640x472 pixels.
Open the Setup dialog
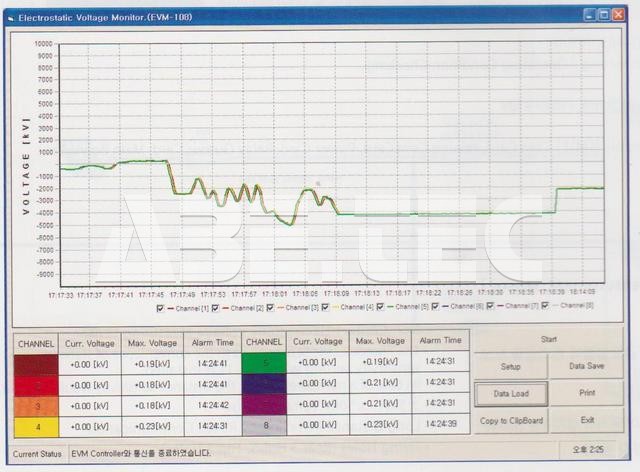510,367
